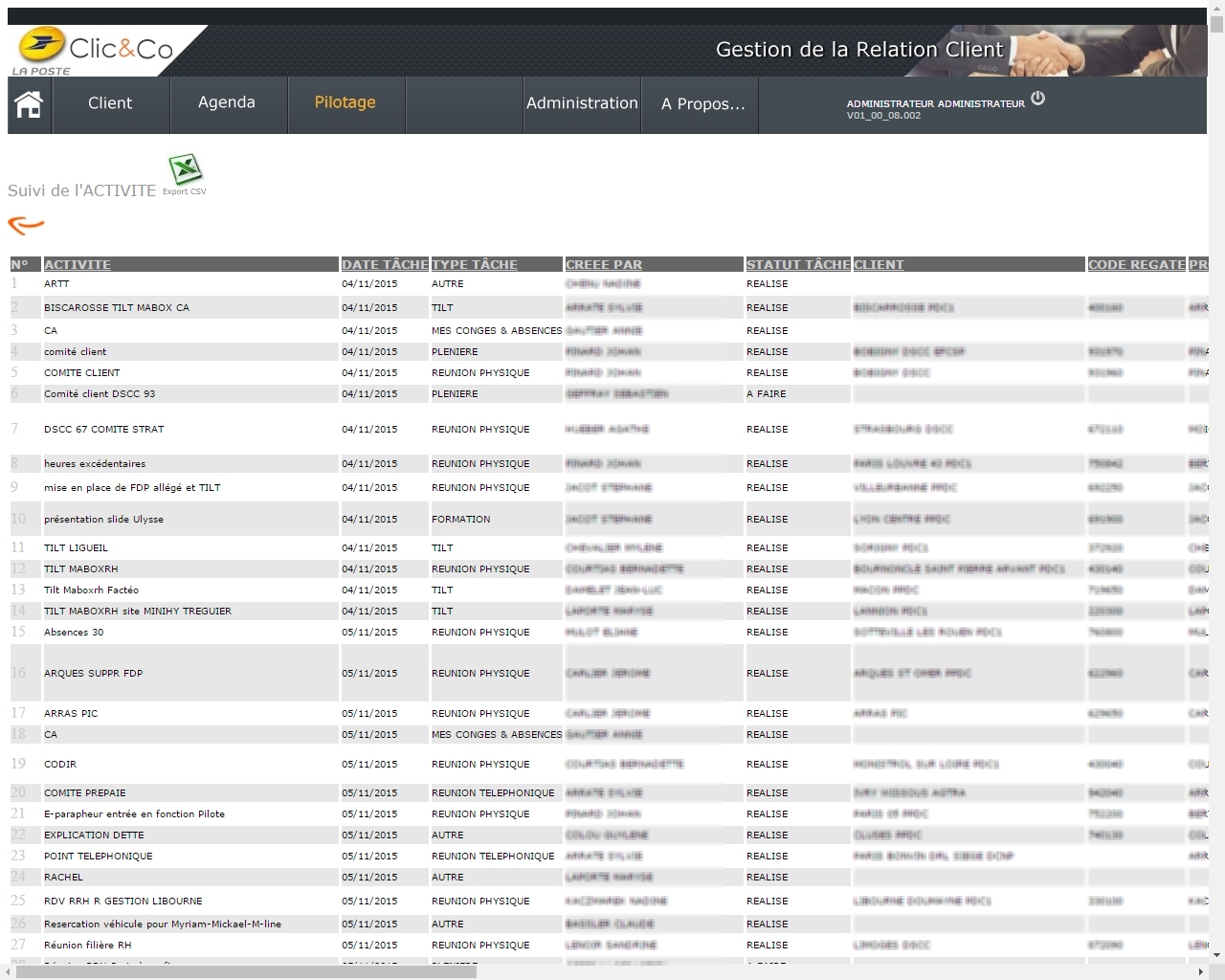Open the Client menu
Viewport: 1225px width, 980px height.
point(110,103)
